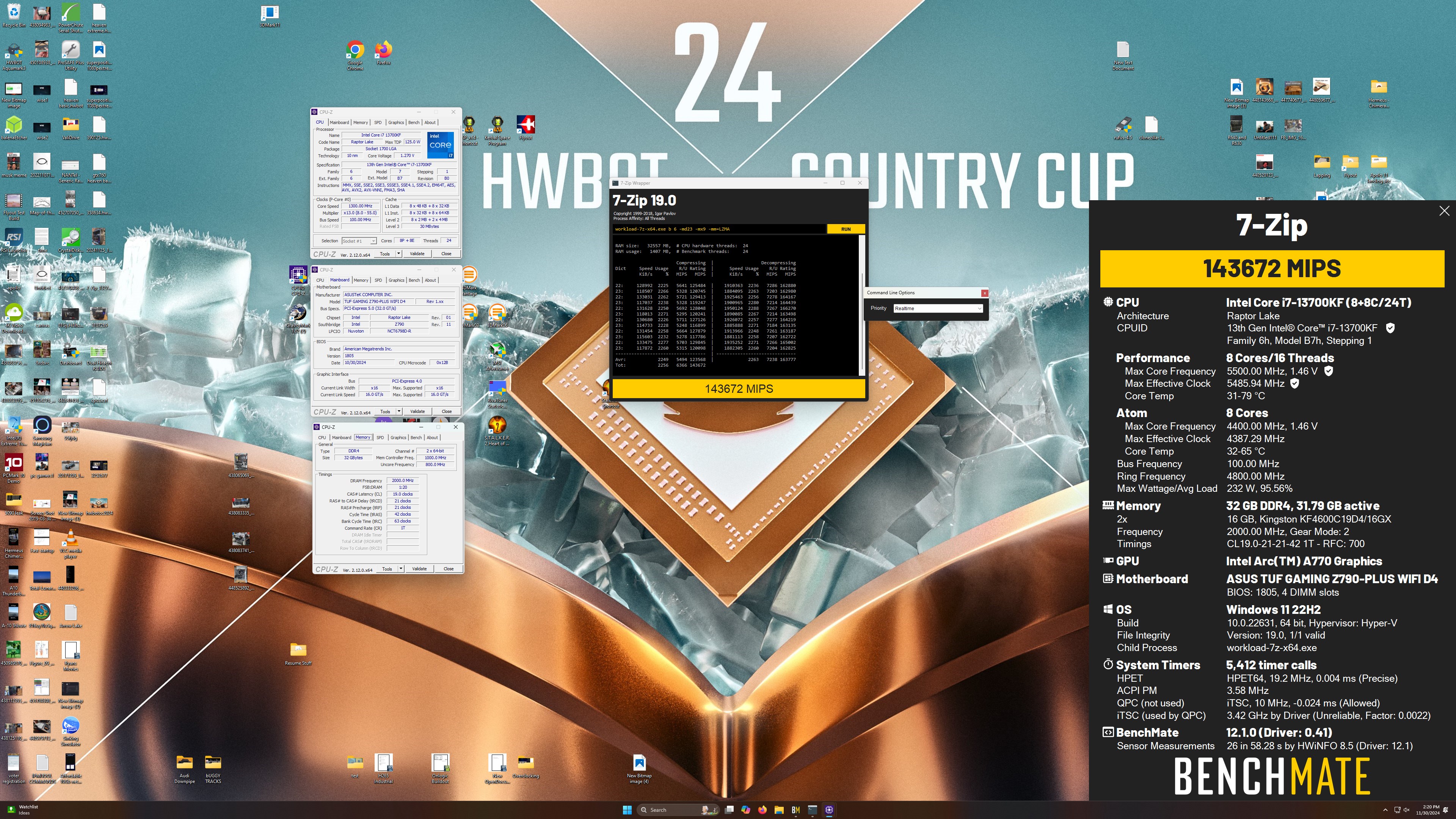
Task: Launch the RSI Launcher desktop icon
Action: (14, 240)
